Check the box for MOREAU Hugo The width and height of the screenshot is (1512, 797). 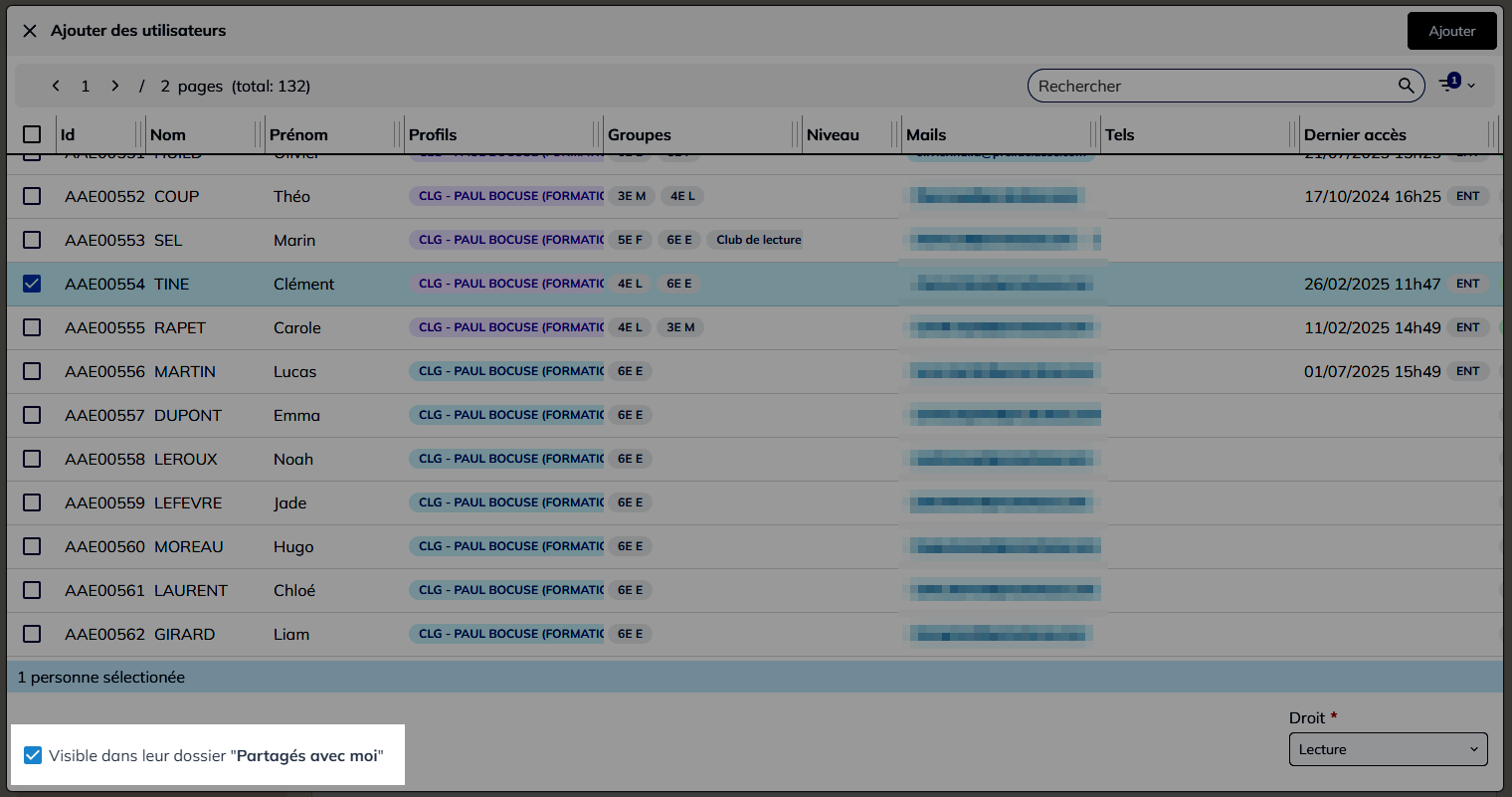tap(32, 546)
